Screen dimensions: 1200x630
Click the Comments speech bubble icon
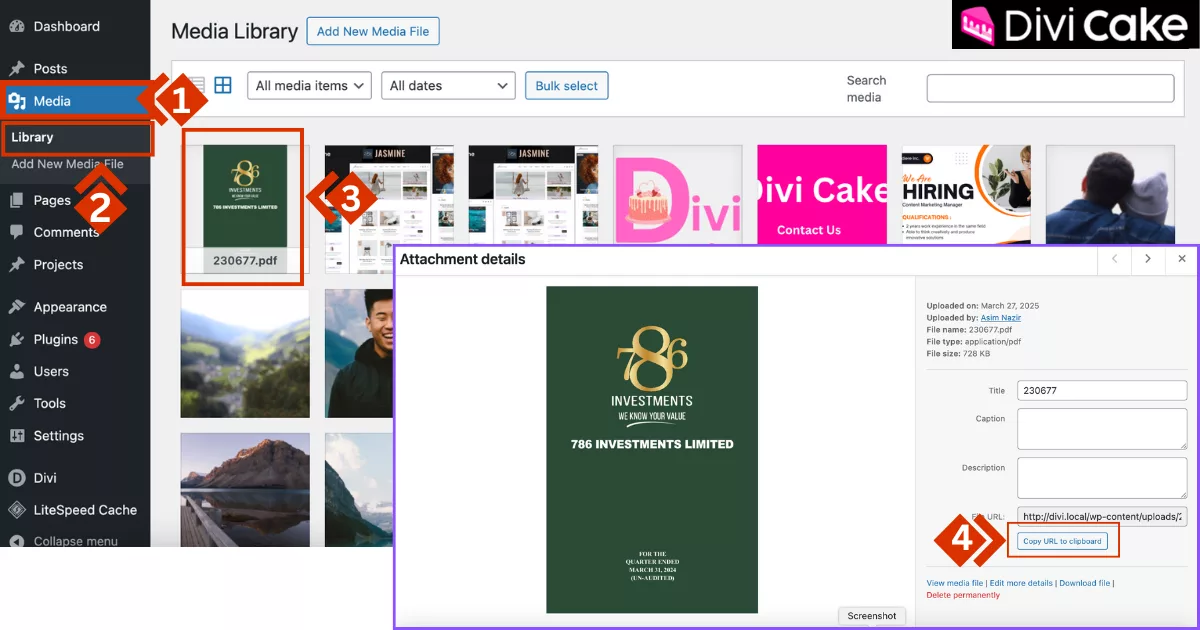(x=16, y=232)
